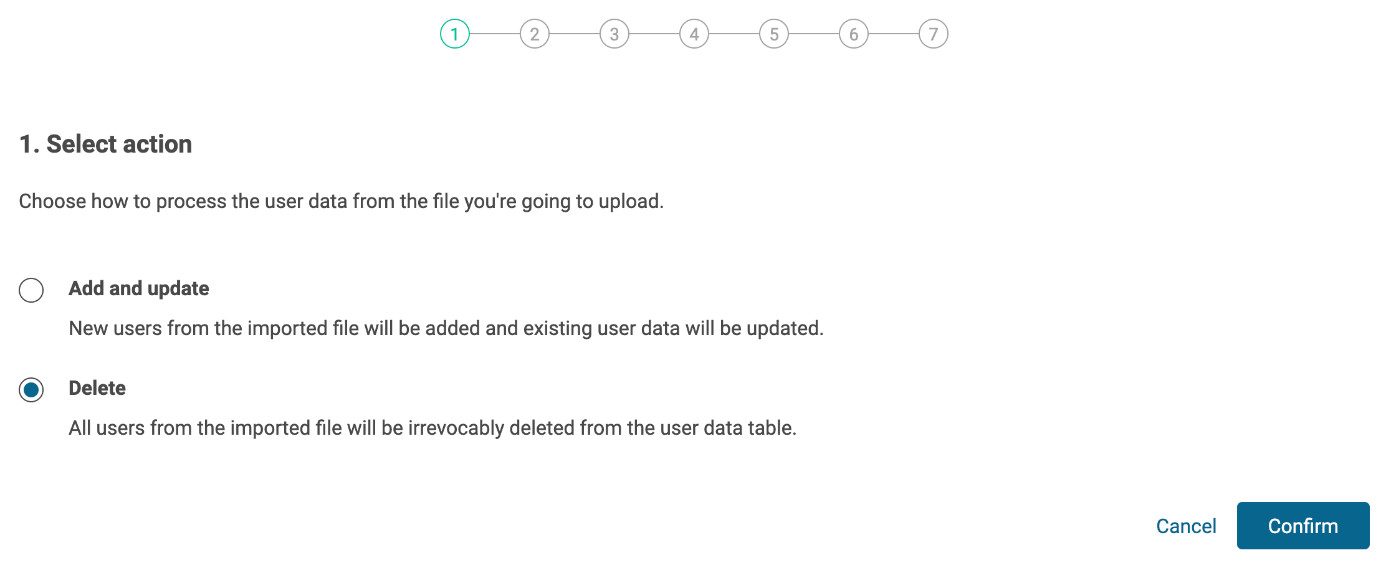This screenshot has width=1386, height=573.
Task: Click the bold "Delete" option label
Action: click(x=97, y=388)
